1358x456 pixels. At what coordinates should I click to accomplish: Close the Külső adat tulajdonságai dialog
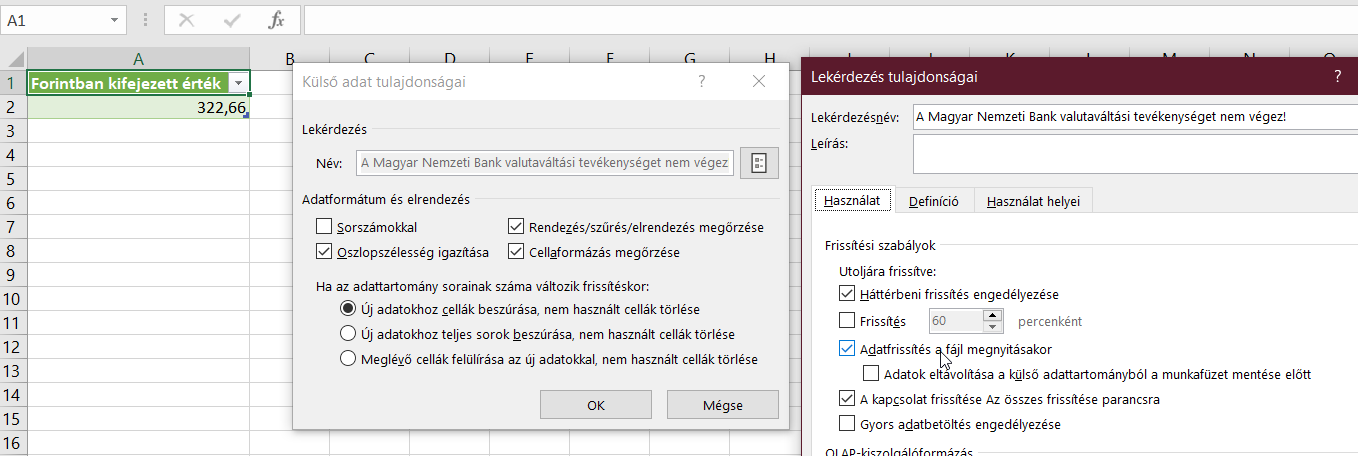point(759,82)
